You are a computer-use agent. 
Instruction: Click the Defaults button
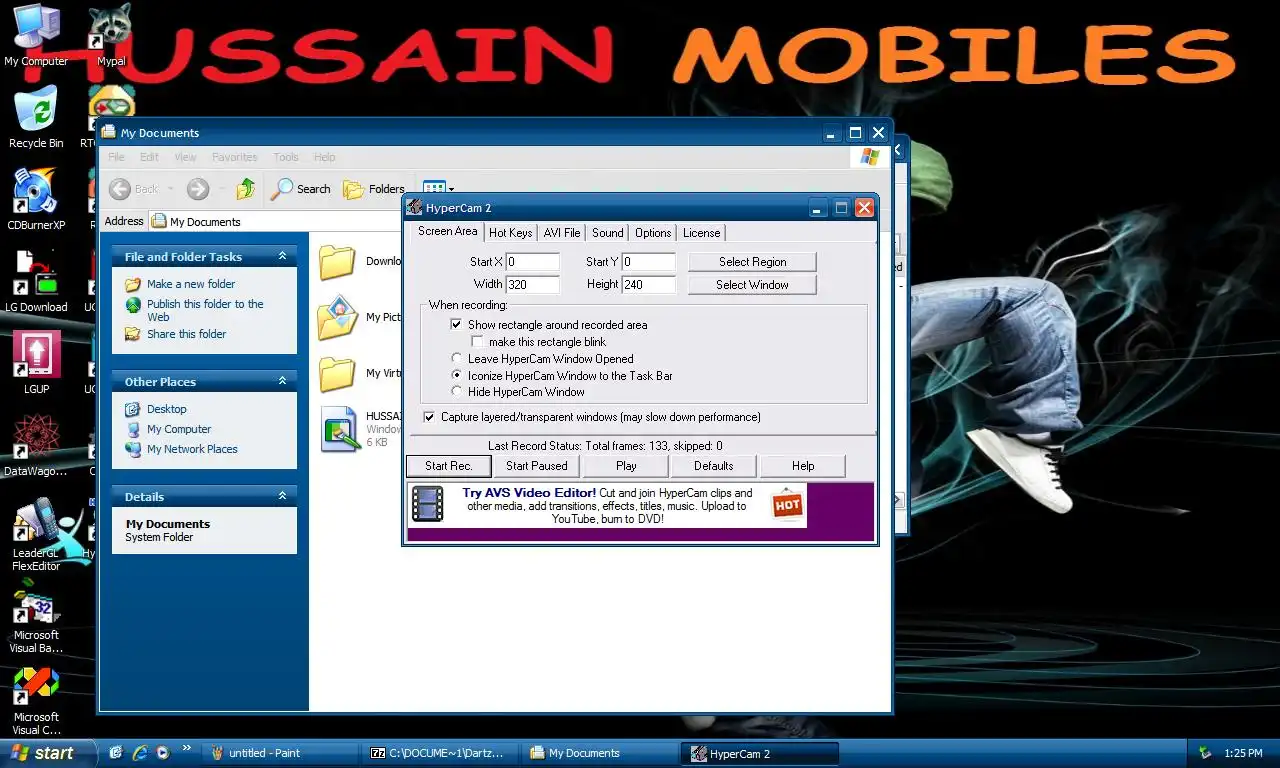click(714, 466)
